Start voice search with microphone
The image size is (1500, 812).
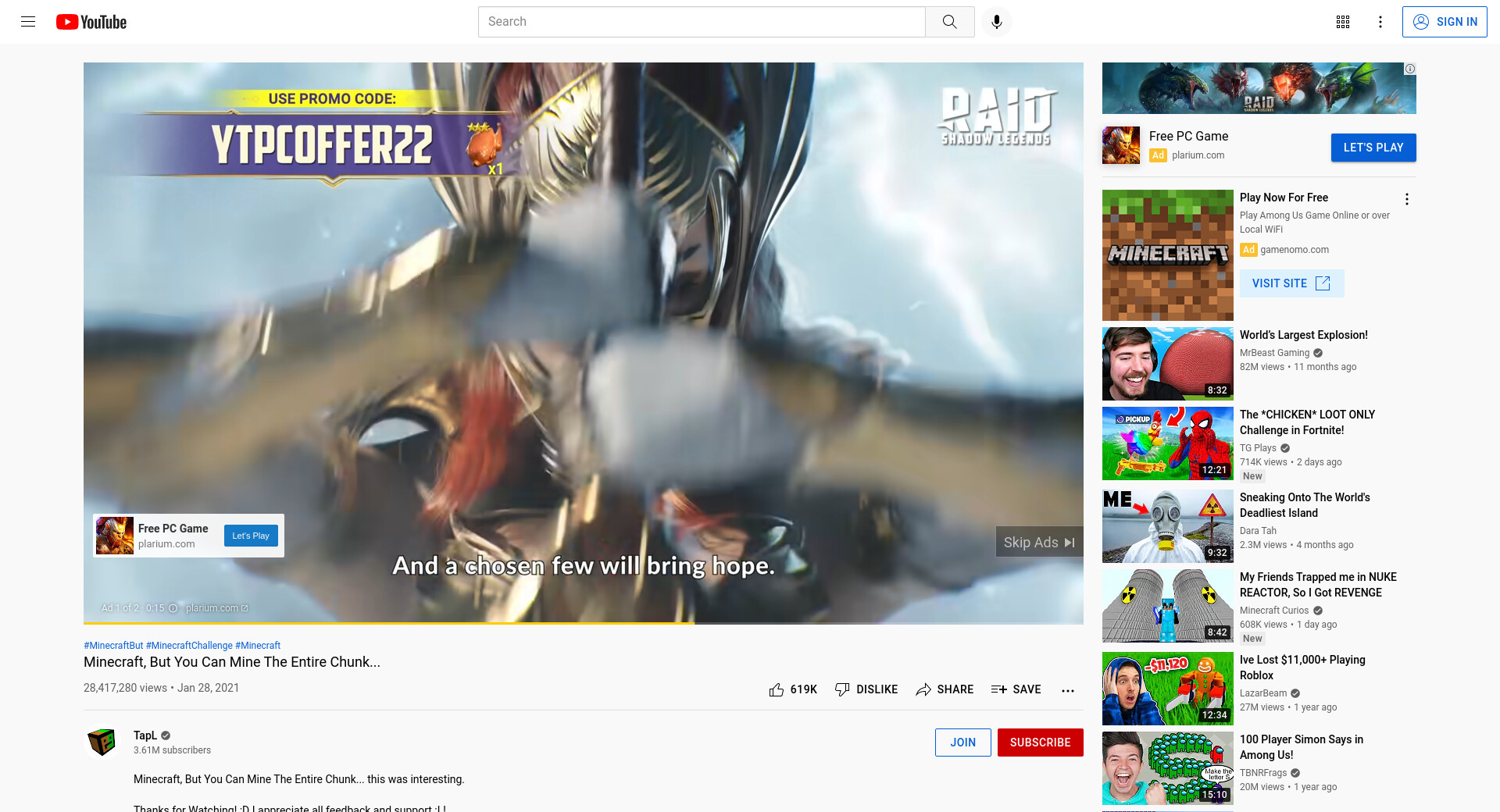pyautogui.click(x=996, y=22)
